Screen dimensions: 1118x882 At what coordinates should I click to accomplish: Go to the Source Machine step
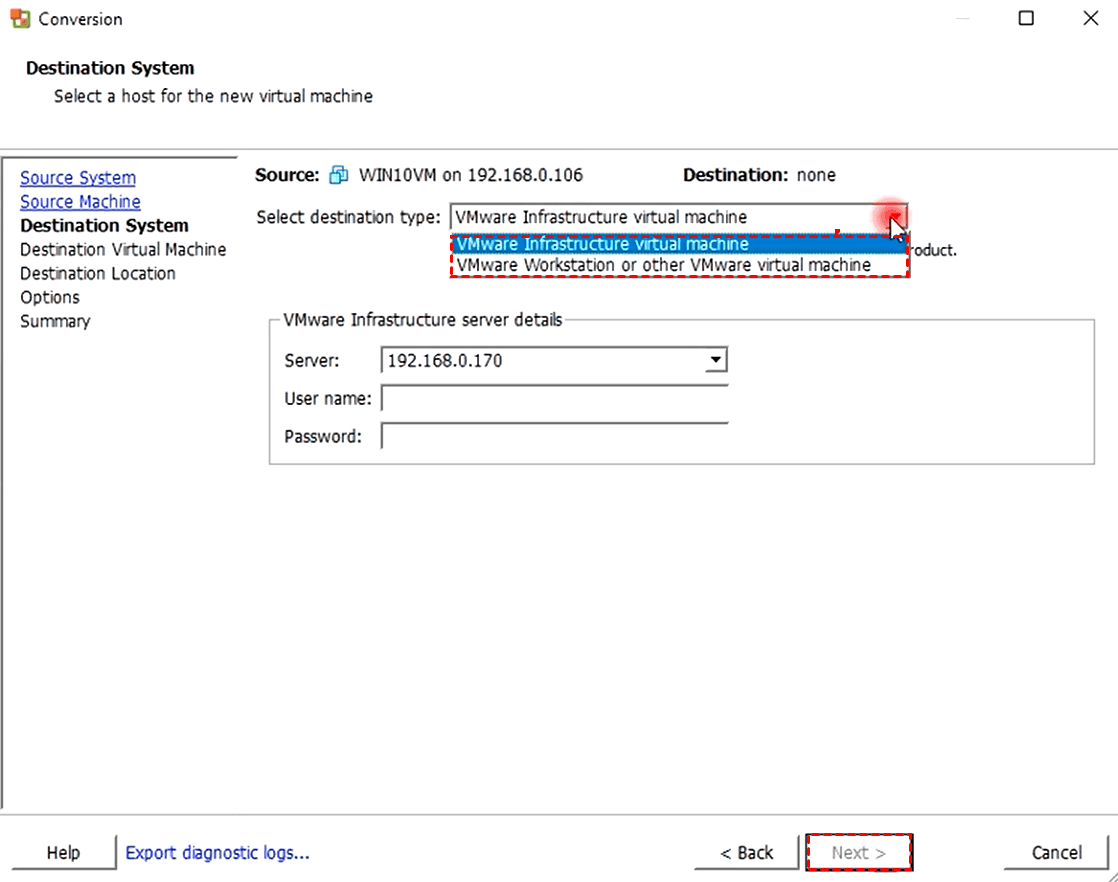81,202
